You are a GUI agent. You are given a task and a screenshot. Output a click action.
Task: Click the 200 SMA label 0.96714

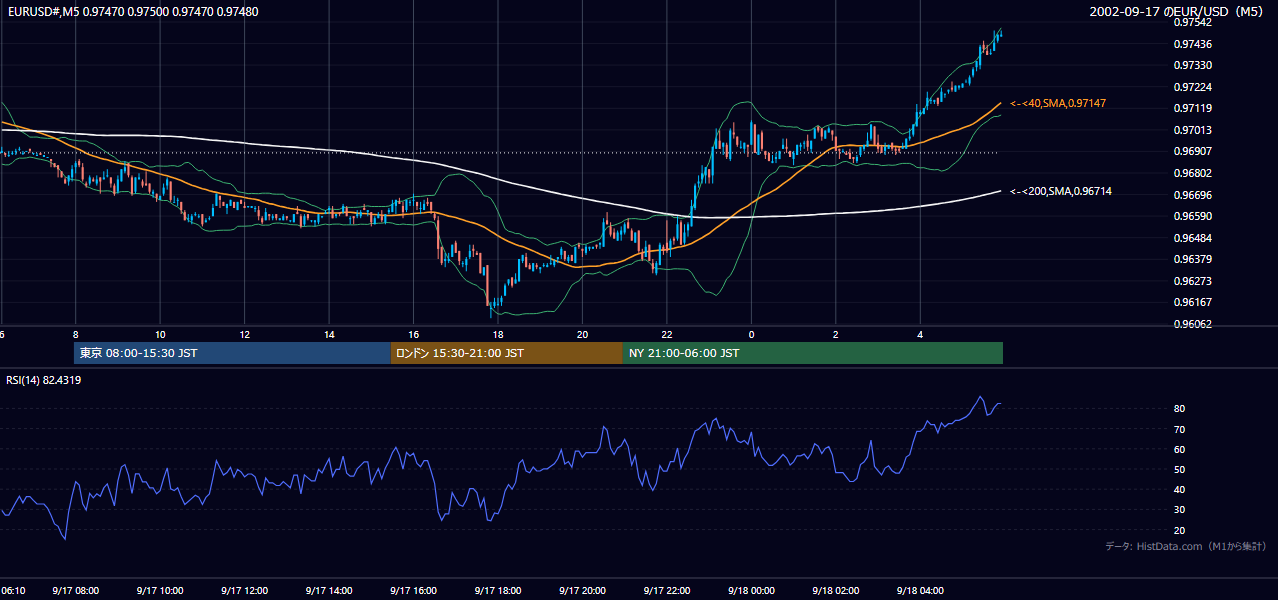pos(1061,191)
